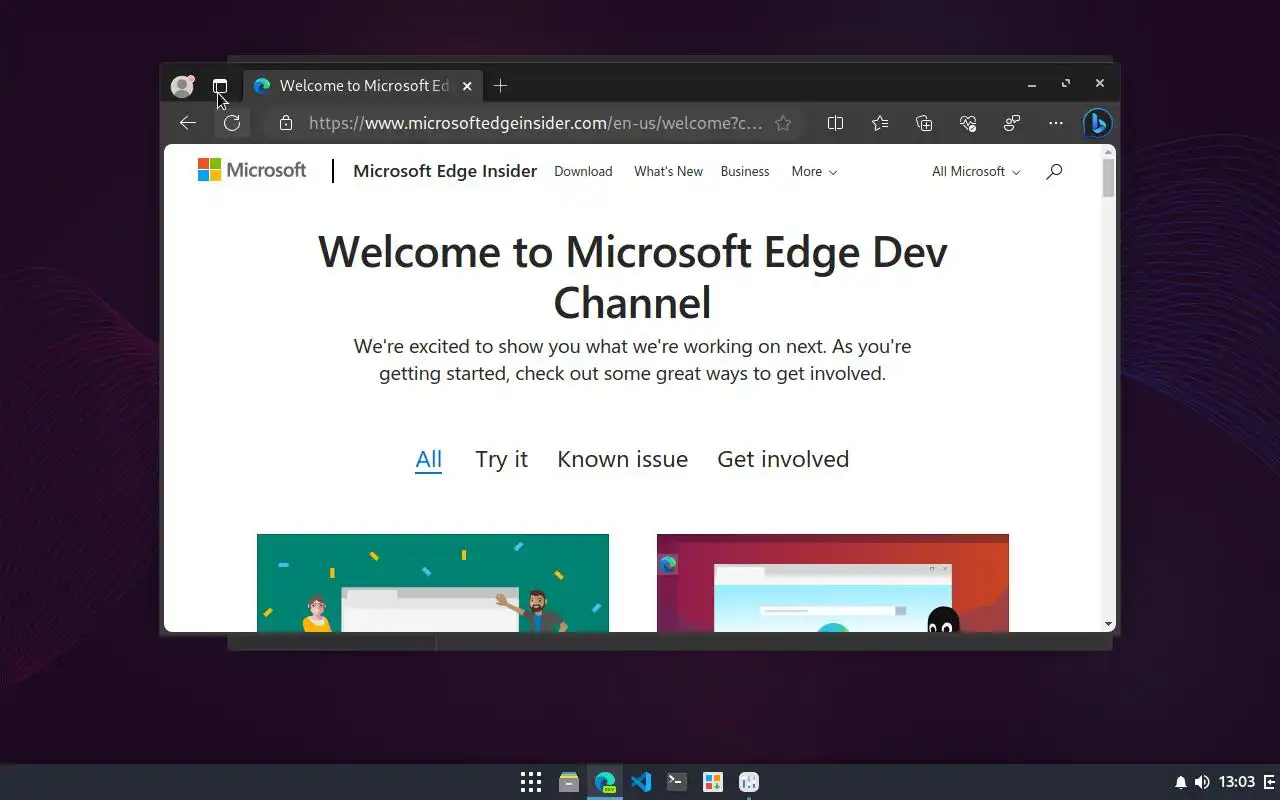Screen dimensions: 1280x800
Task: Expand the More dropdown menu
Action: 814,172
